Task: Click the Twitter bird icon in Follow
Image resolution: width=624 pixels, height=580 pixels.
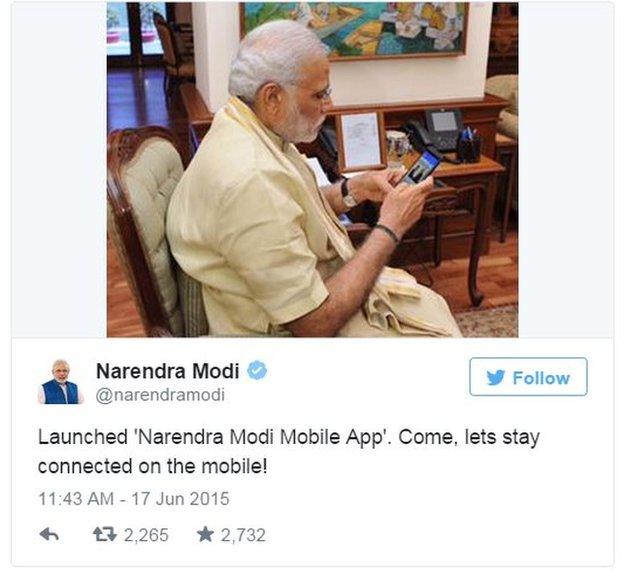Action: [496, 377]
